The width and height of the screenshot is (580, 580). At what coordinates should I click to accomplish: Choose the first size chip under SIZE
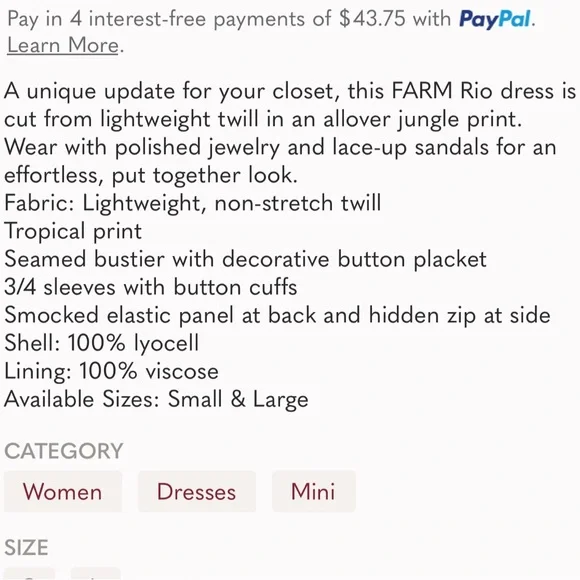(29, 573)
